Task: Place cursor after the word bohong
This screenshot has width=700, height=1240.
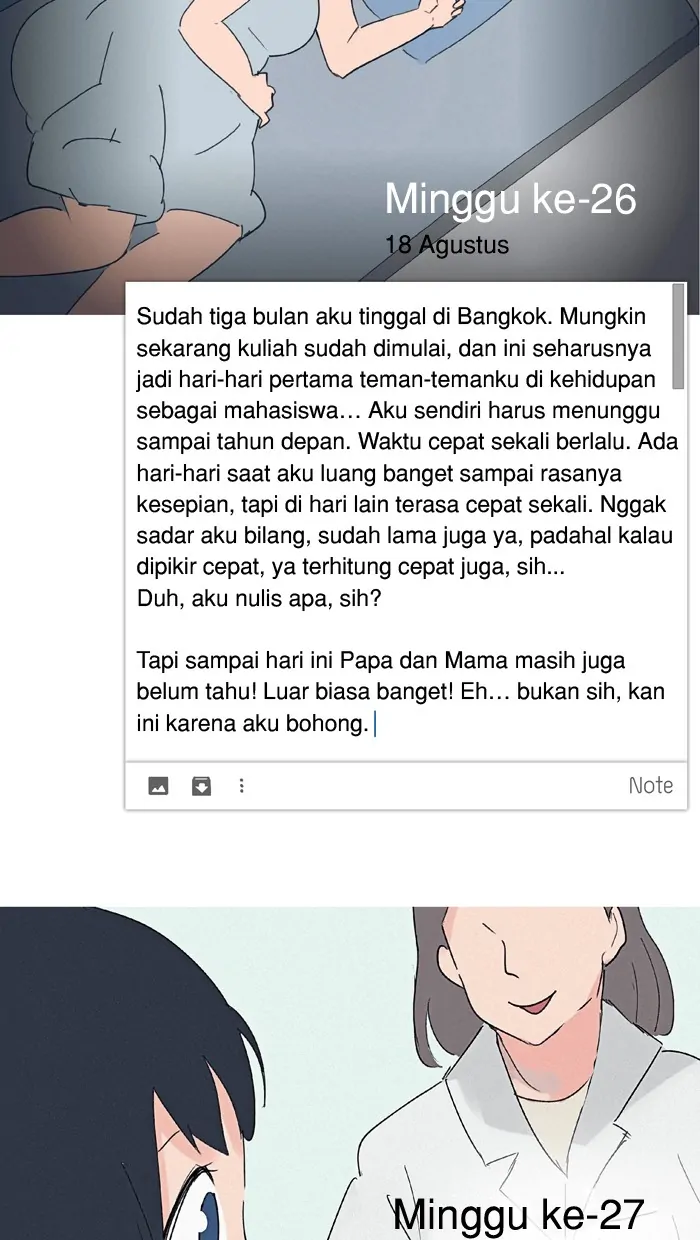Action: (372, 723)
